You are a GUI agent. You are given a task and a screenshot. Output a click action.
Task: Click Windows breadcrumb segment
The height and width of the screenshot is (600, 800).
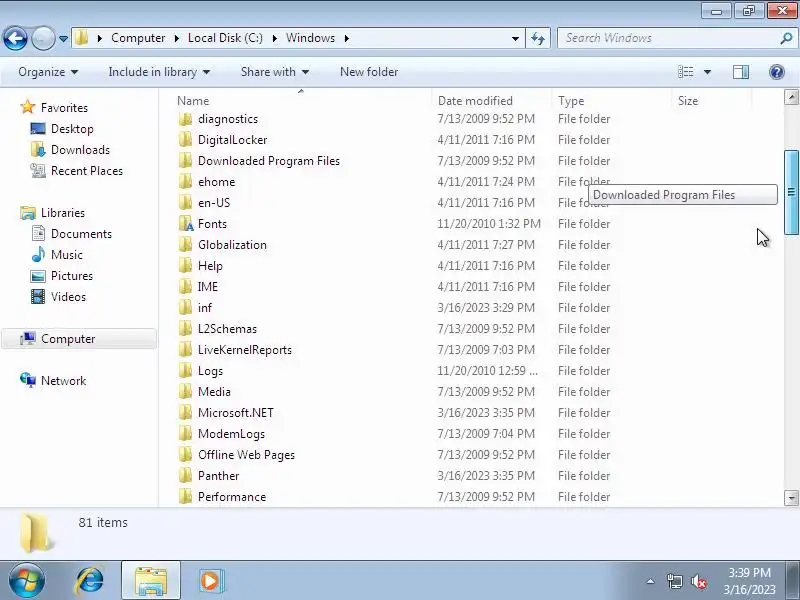[310, 38]
